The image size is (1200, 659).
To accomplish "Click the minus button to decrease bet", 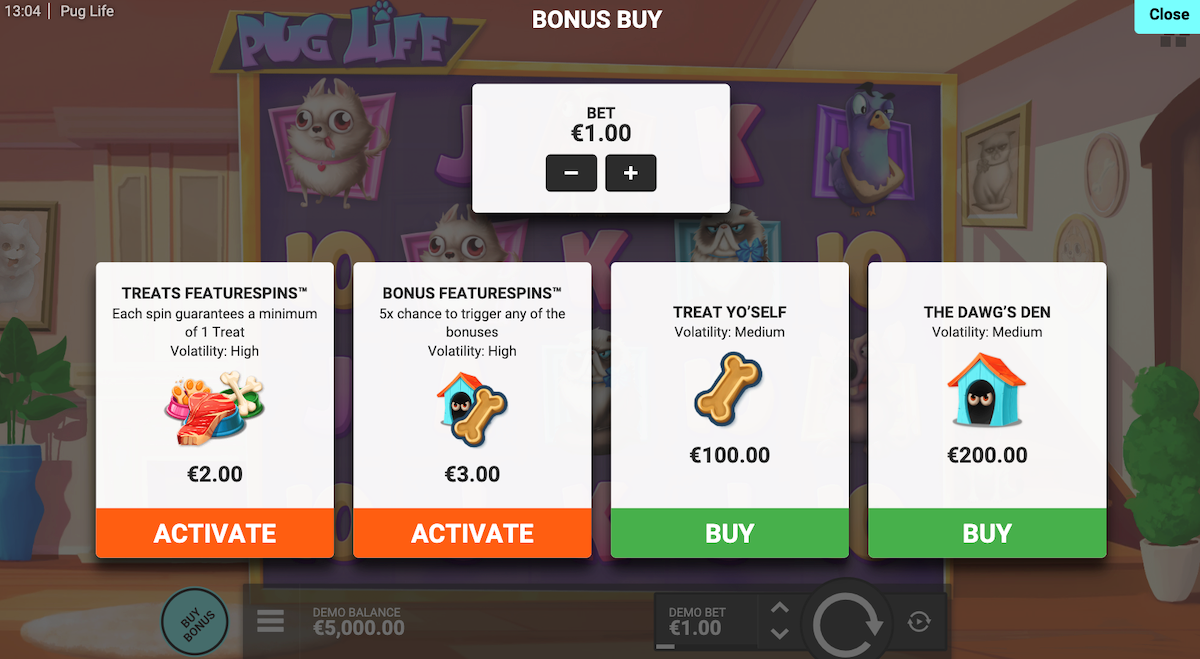I will tap(571, 173).
